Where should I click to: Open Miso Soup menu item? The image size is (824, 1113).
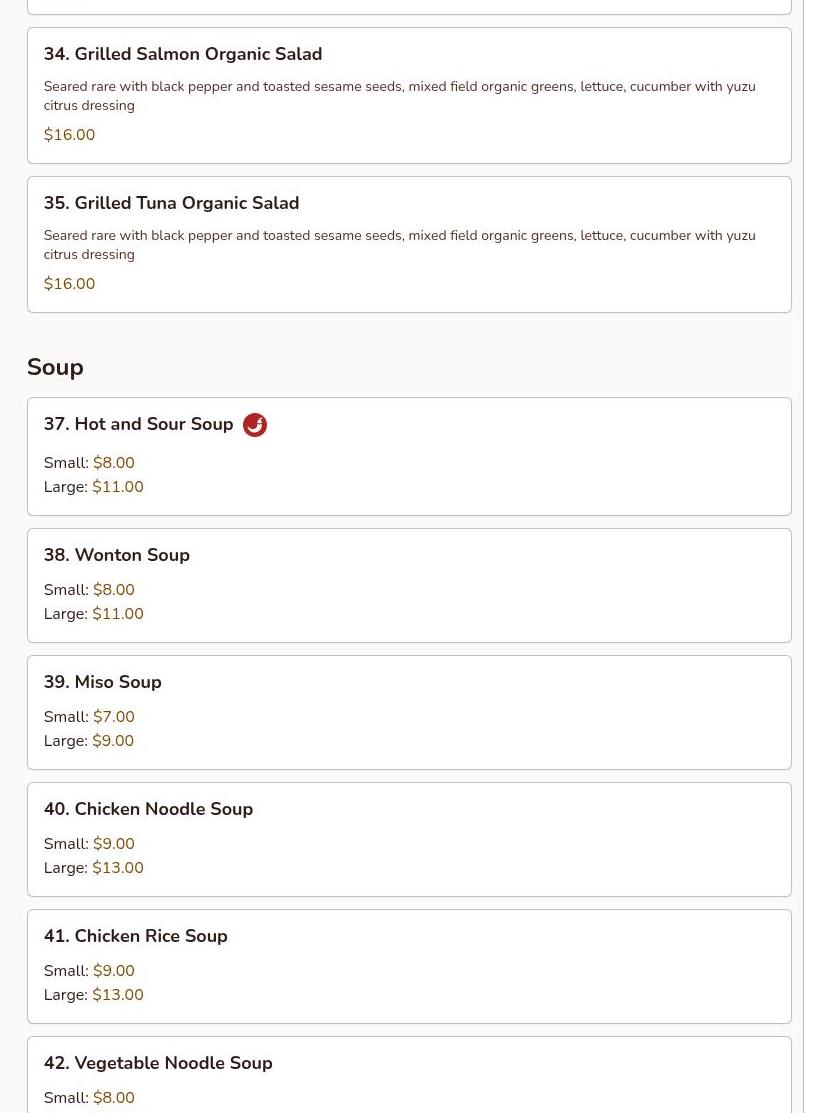(x=103, y=682)
